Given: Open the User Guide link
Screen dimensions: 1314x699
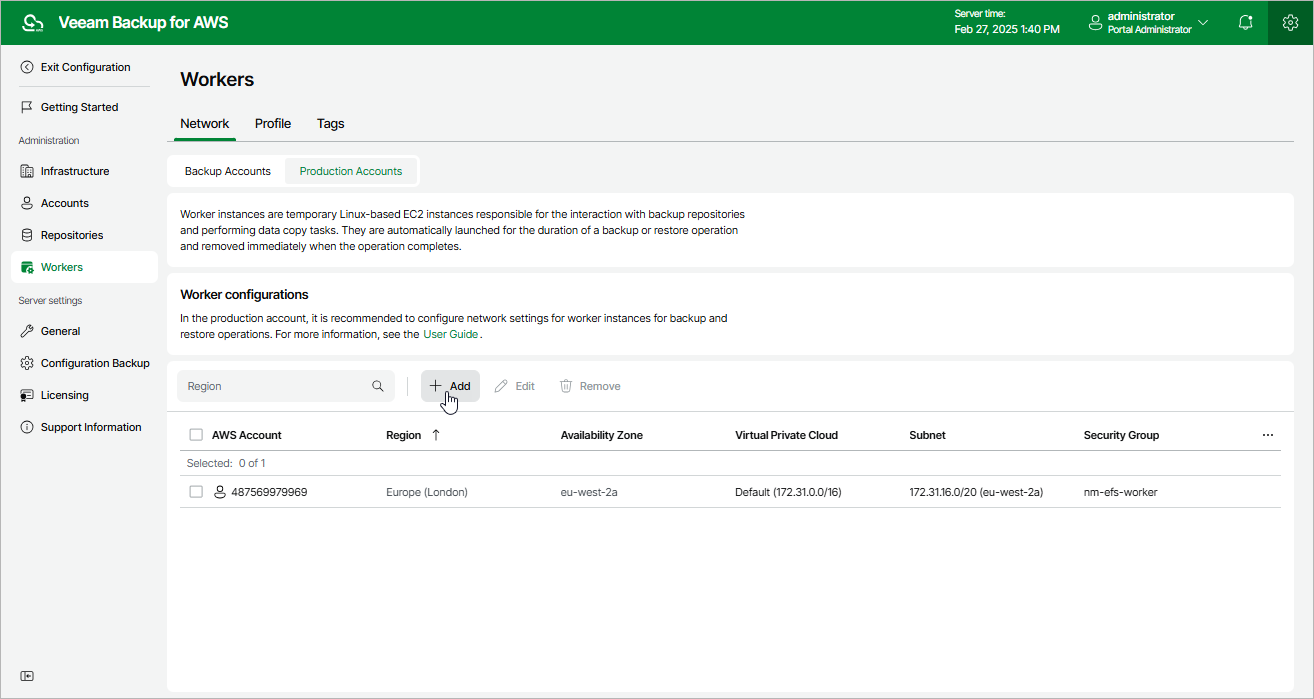Looking at the screenshot, I should (x=450, y=334).
